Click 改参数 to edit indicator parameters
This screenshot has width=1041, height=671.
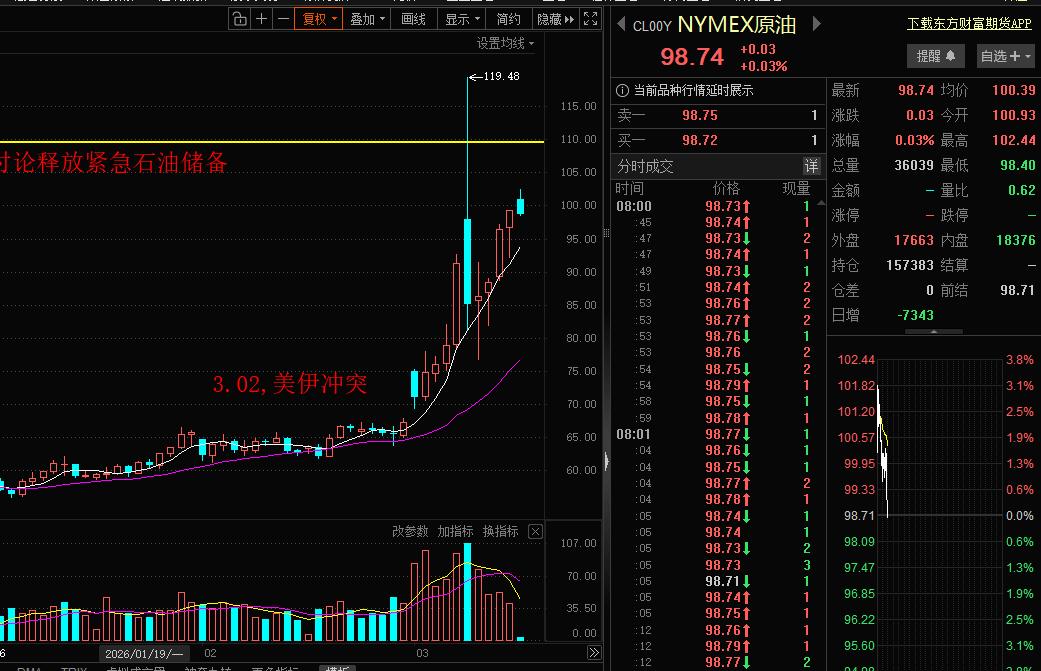[x=410, y=531]
